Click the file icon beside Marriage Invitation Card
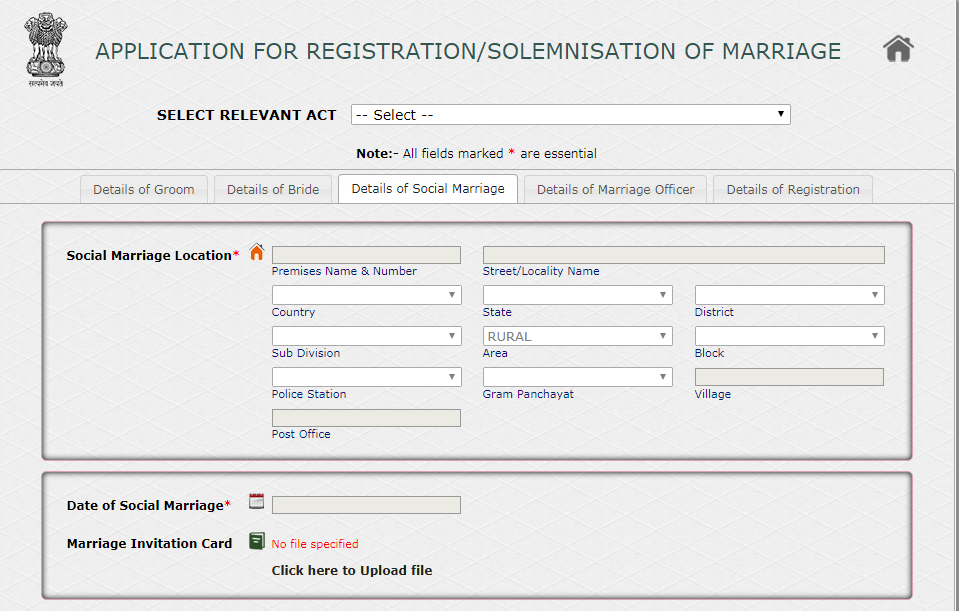959x611 pixels. click(x=256, y=540)
